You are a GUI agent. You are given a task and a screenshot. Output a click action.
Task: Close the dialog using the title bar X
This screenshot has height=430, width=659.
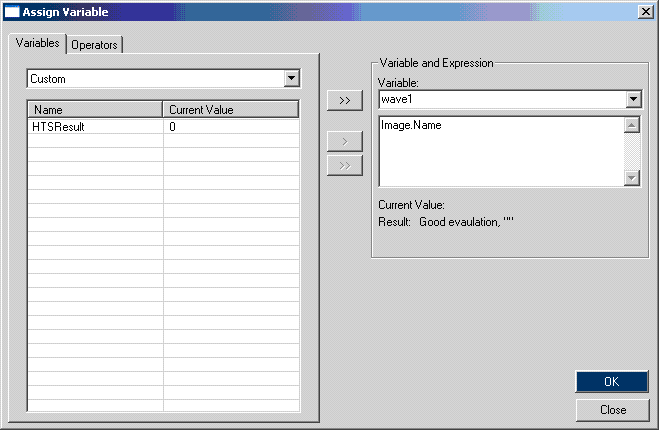(645, 12)
